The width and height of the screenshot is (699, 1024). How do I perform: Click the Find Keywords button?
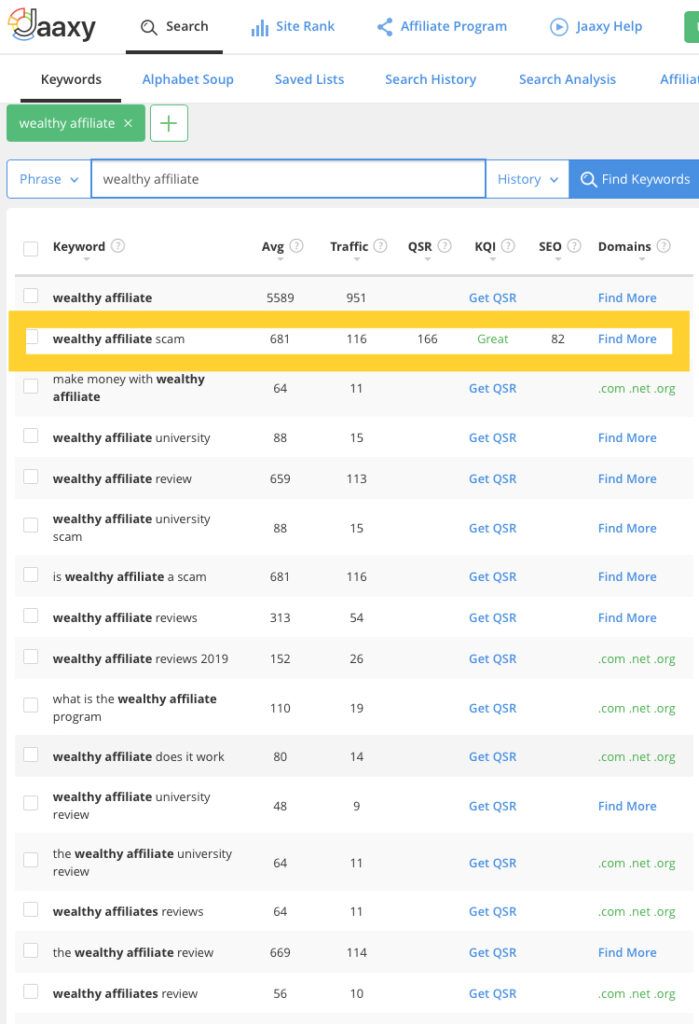tap(634, 179)
